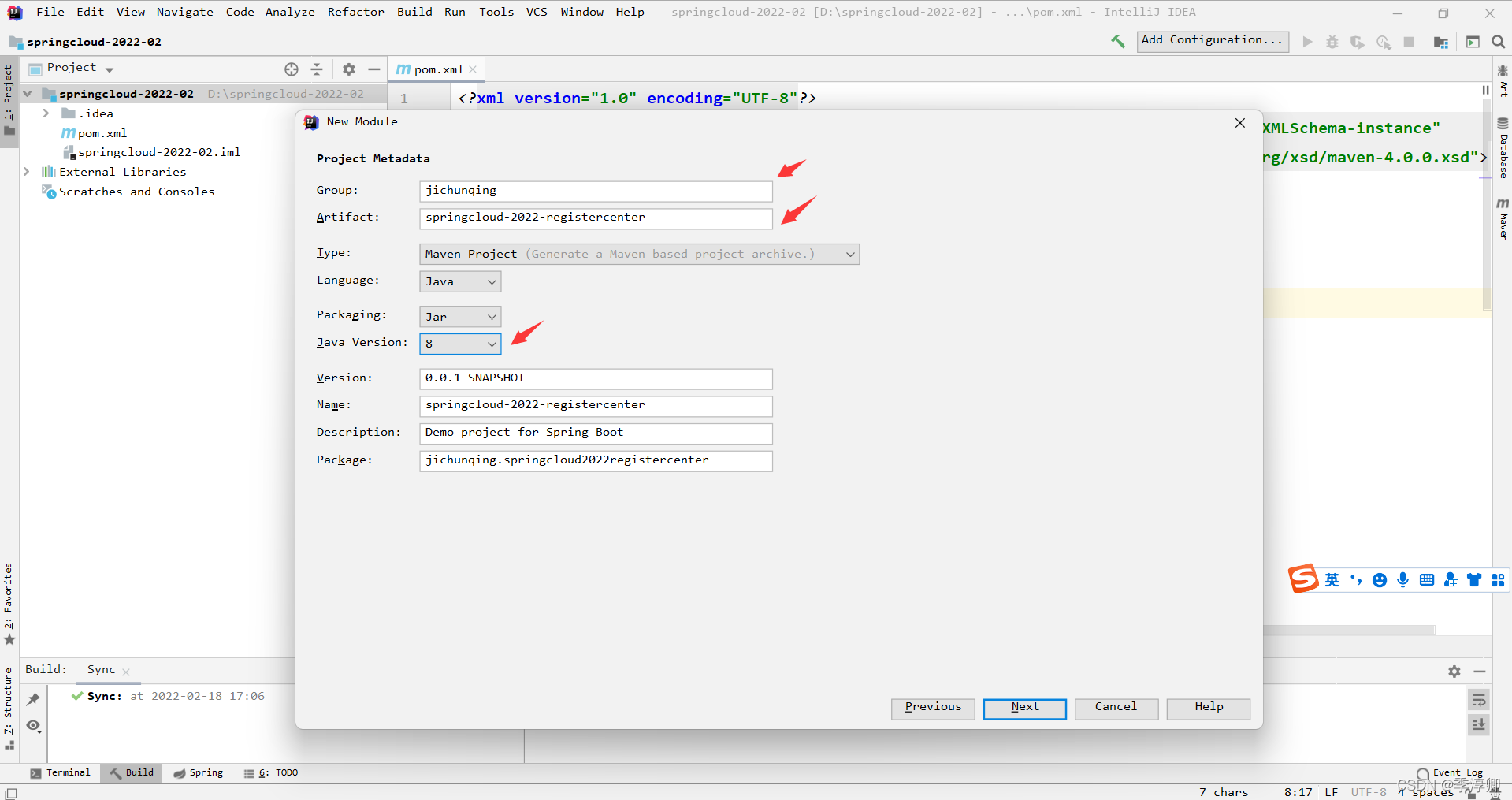
Task: Click the Run play icon in toolbar
Action: (x=1308, y=42)
